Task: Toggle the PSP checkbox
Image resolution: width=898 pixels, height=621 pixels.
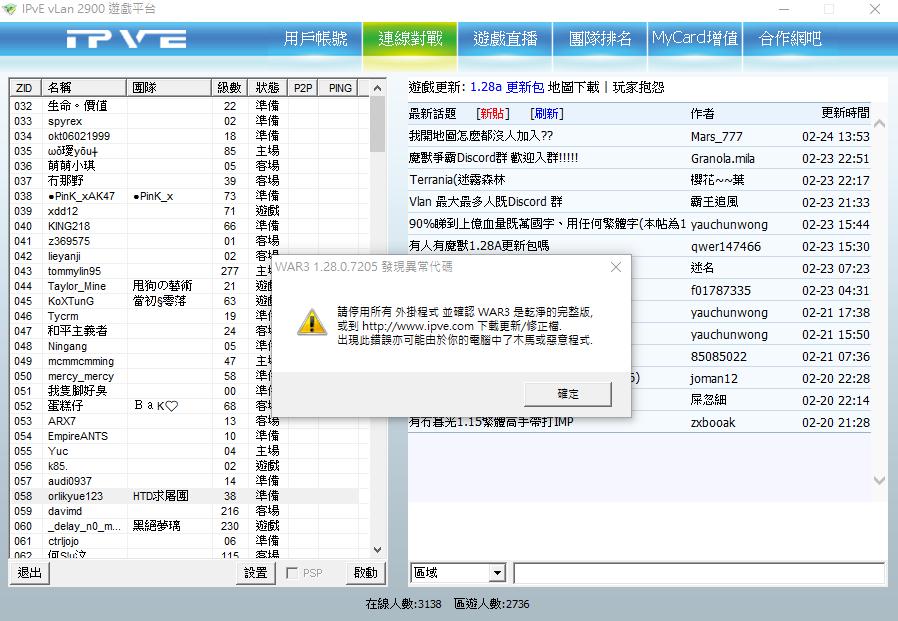Action: (x=292, y=573)
